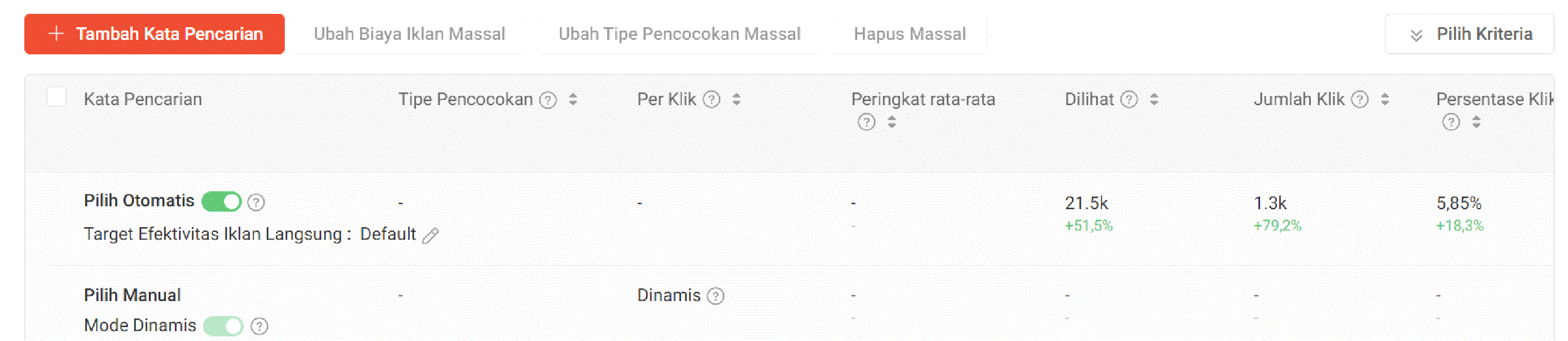
Task: Click the help icon beside Dilihat
Action: (1129, 99)
